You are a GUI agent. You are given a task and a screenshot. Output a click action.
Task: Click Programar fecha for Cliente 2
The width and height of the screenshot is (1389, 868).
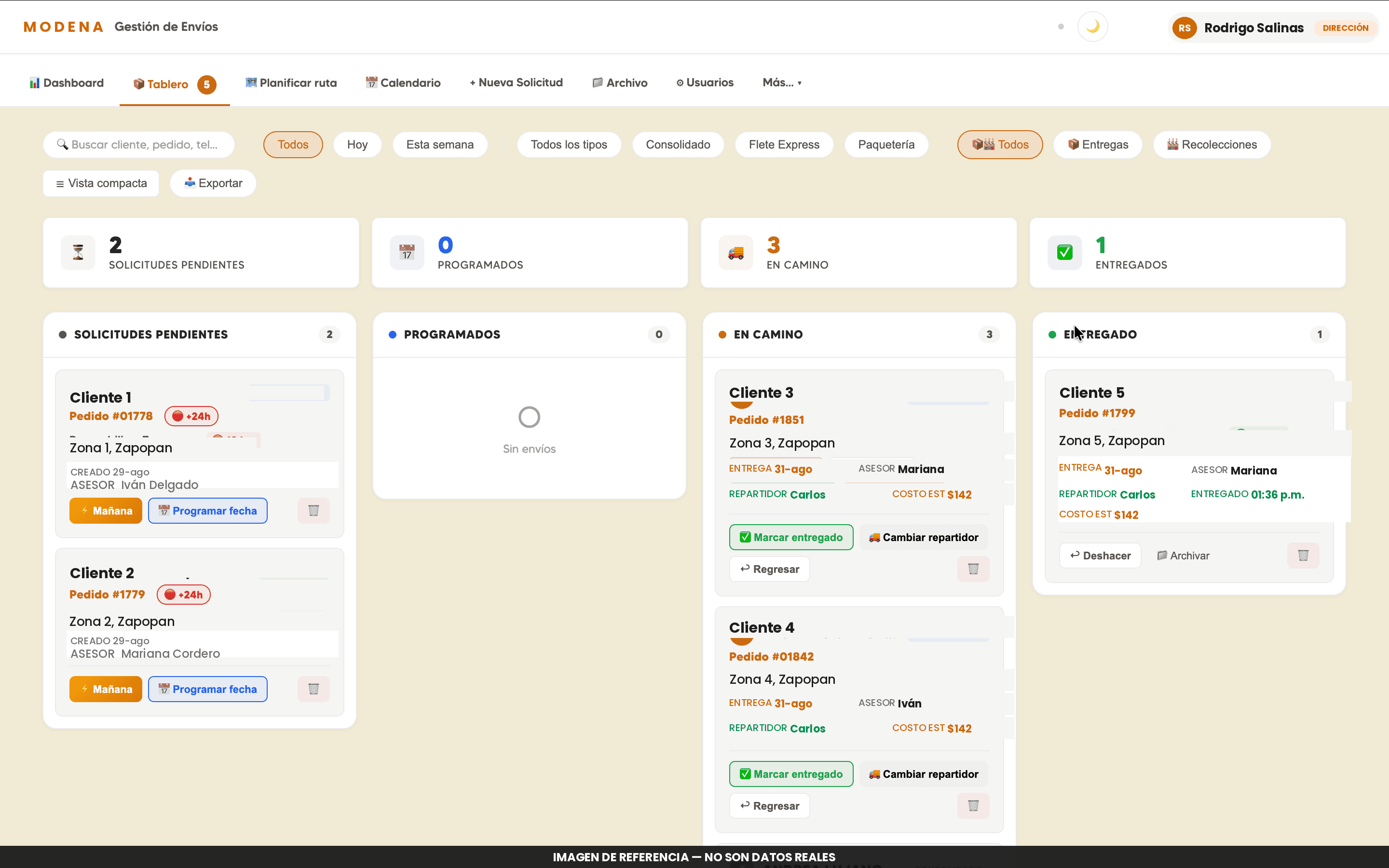click(x=208, y=689)
